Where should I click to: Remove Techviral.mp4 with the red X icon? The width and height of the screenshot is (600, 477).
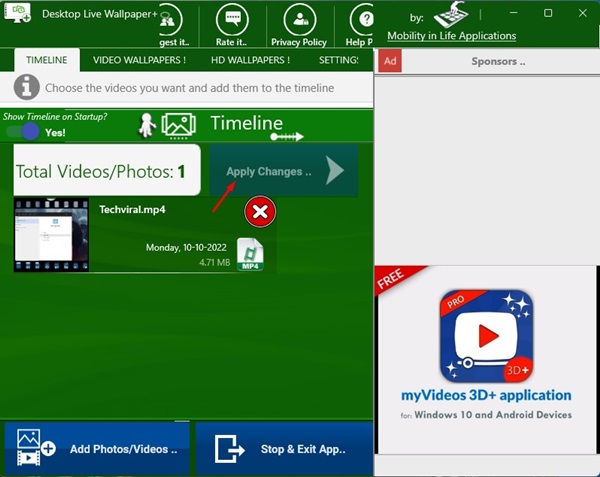260,212
